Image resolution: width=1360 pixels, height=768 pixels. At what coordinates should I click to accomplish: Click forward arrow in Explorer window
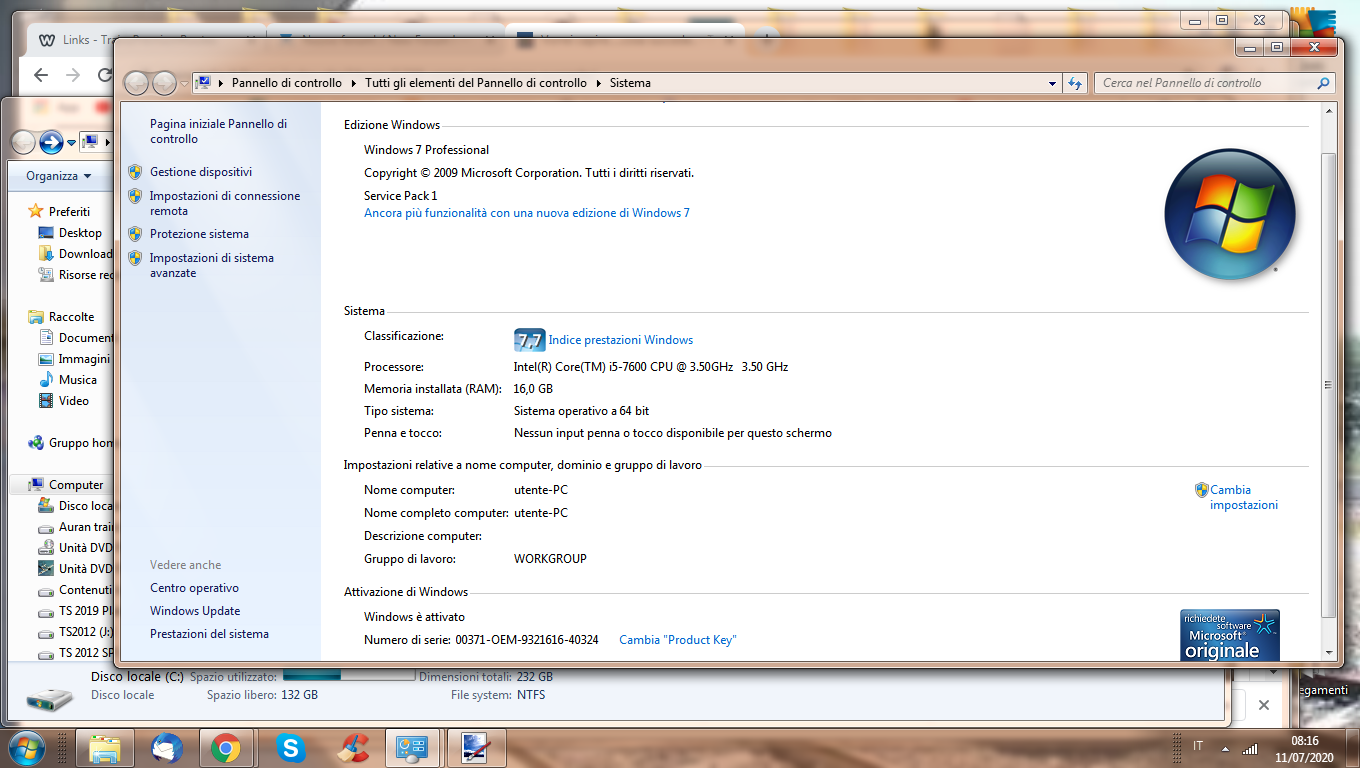tap(51, 143)
